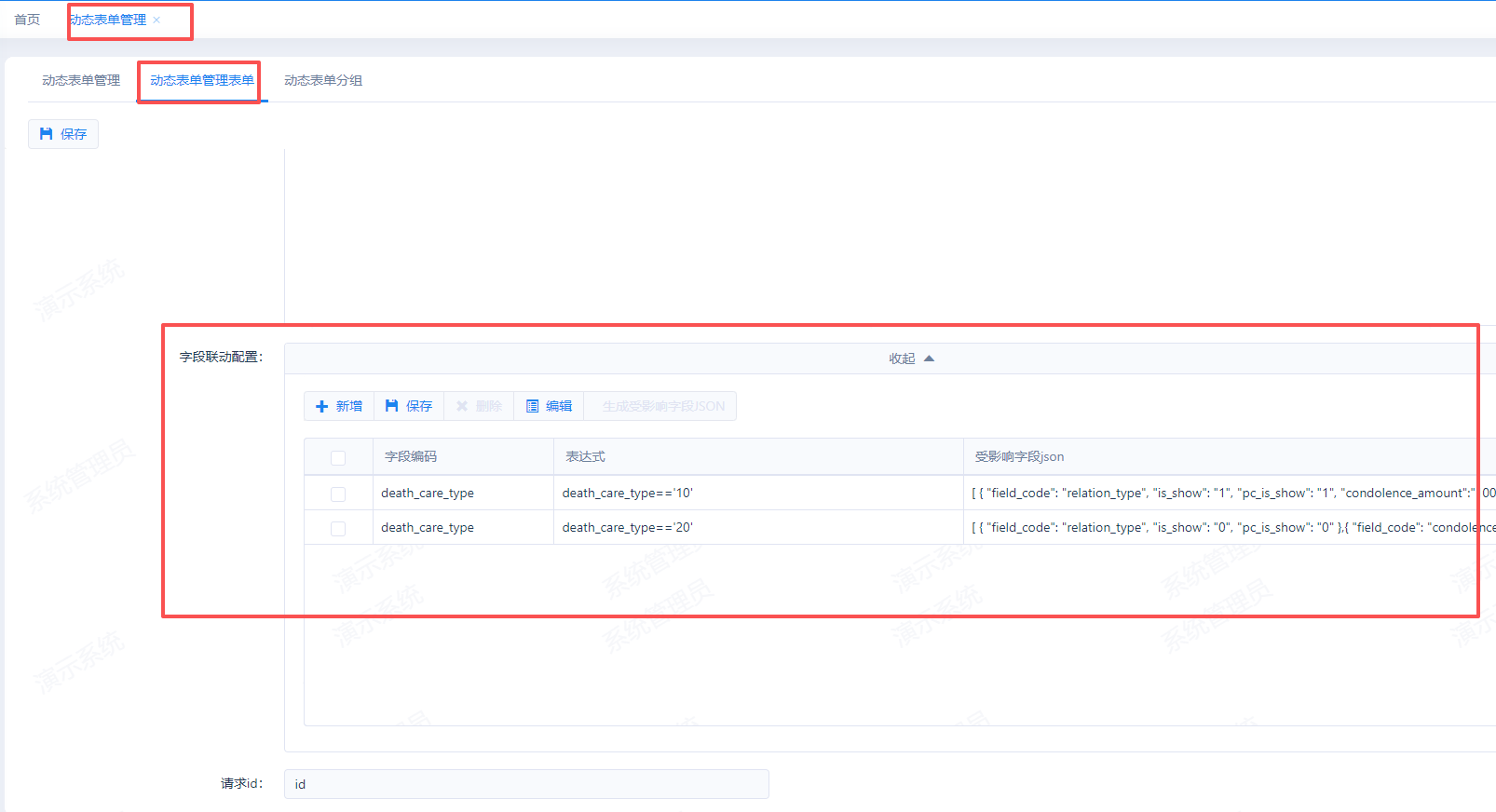Check the death_care_type=='20' row checkbox
The height and width of the screenshot is (812, 1496).
click(x=338, y=528)
